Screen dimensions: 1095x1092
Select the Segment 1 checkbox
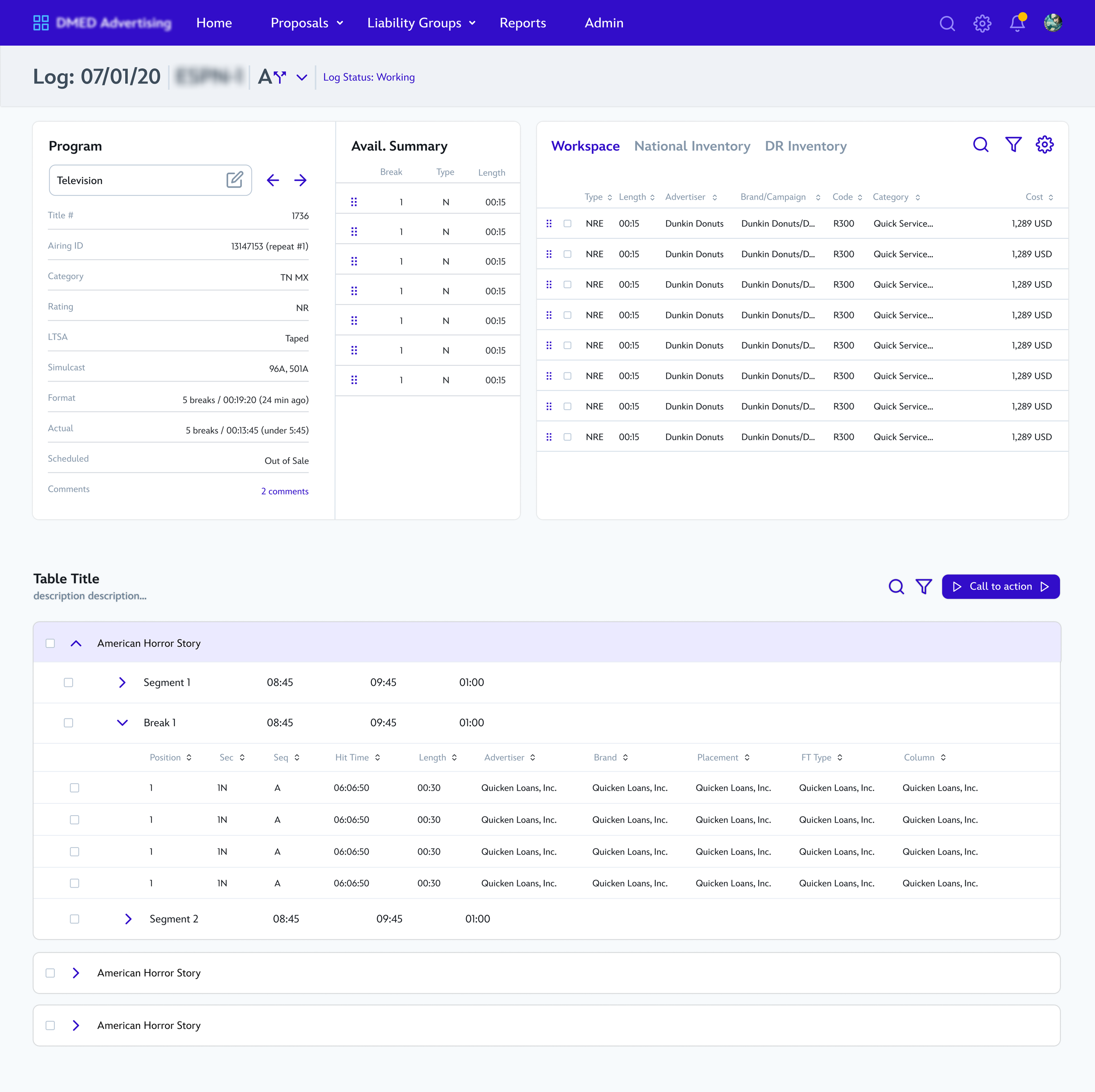coord(69,682)
